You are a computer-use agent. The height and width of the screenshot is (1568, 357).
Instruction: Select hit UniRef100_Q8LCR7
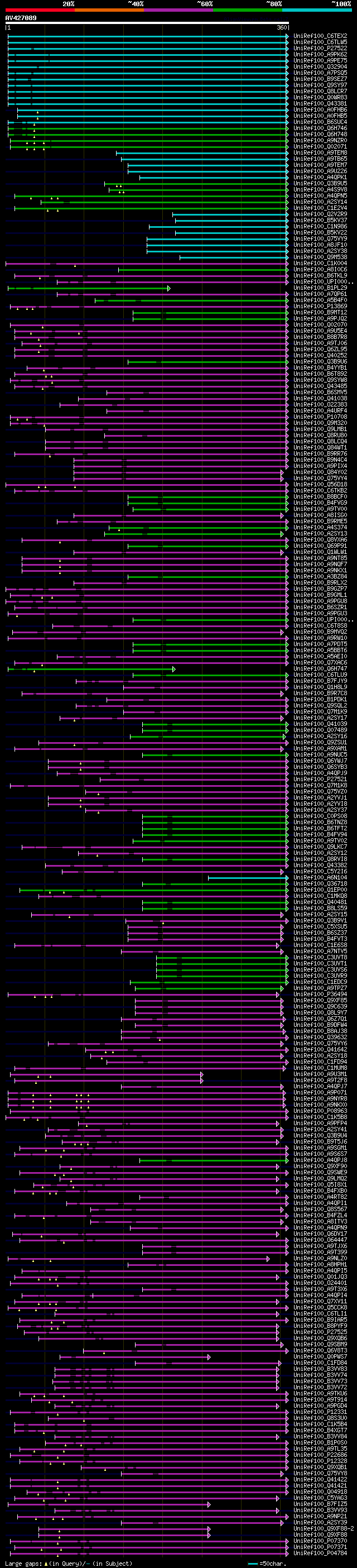pos(321,92)
